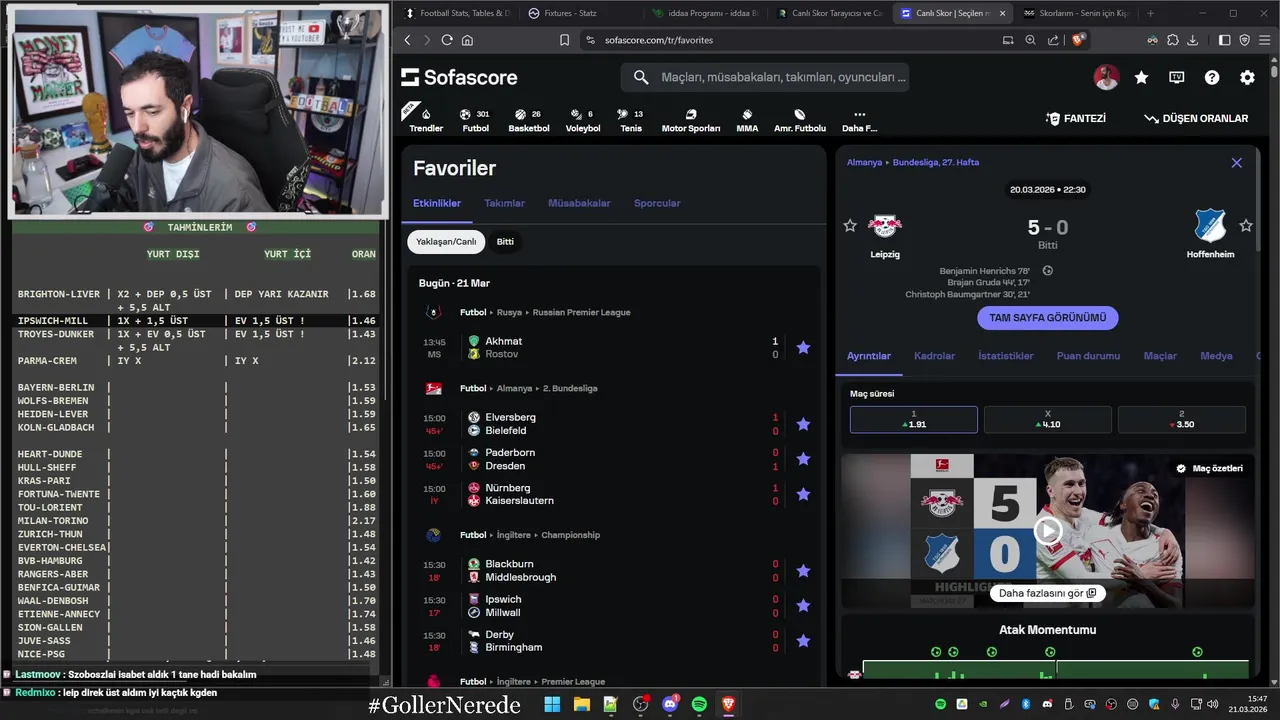1280x720 pixels.
Task: Switch to the Etkinlikler tab
Action: 437,203
